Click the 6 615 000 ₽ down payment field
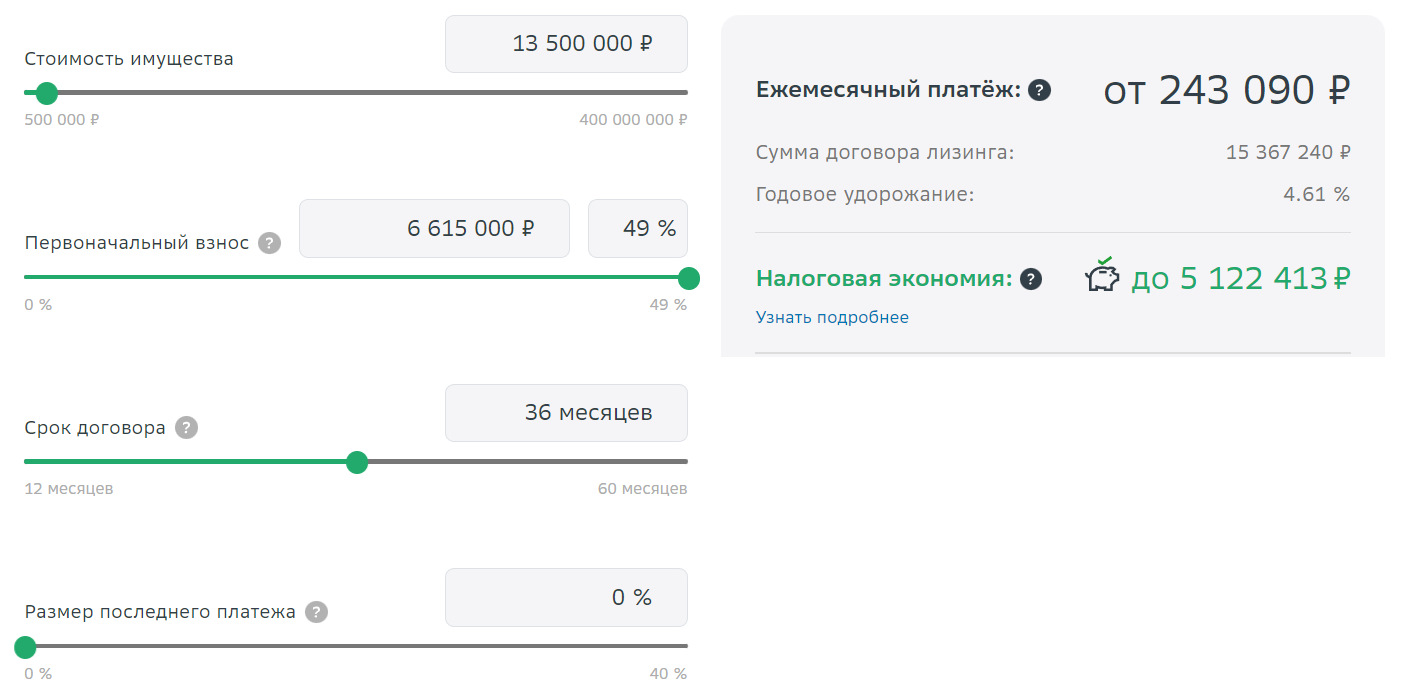 434,228
